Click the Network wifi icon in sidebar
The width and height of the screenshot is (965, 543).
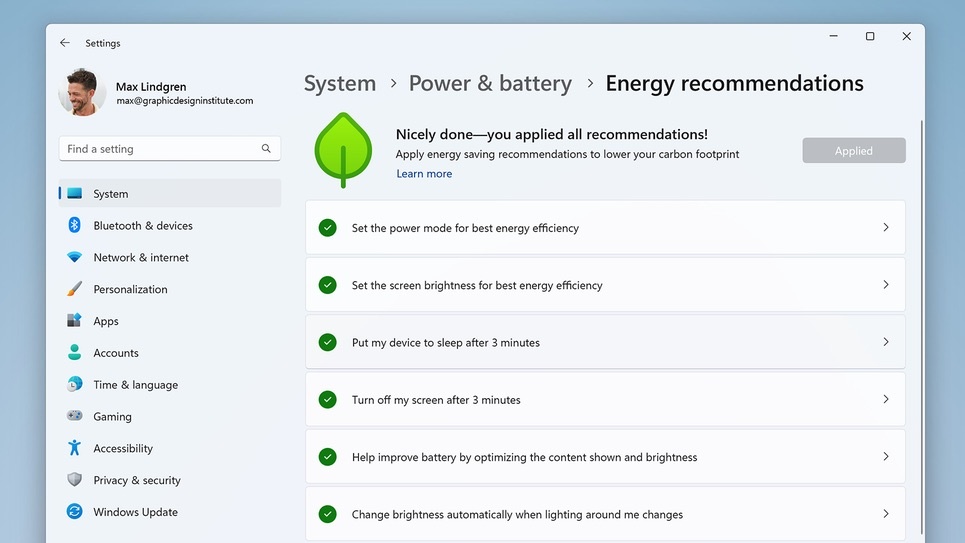click(74, 257)
